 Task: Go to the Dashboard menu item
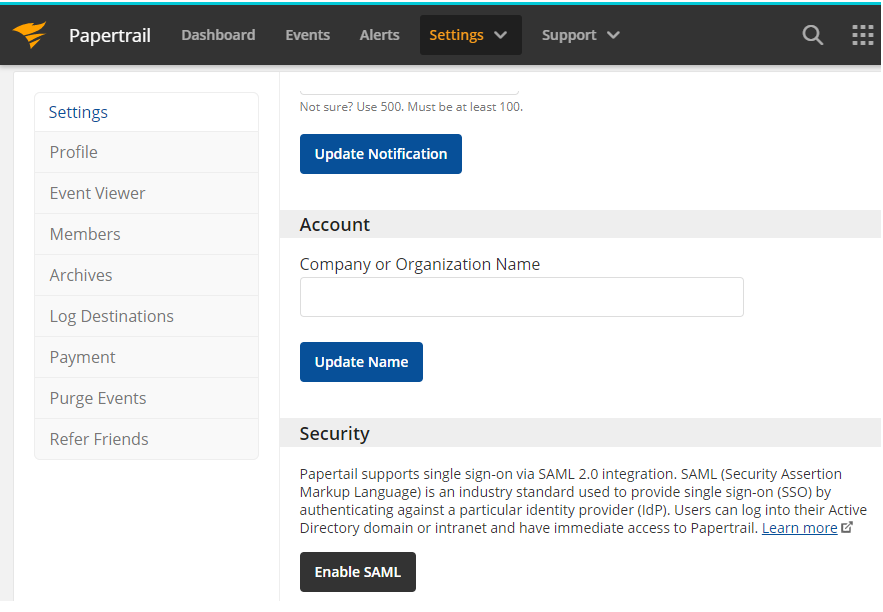point(218,35)
